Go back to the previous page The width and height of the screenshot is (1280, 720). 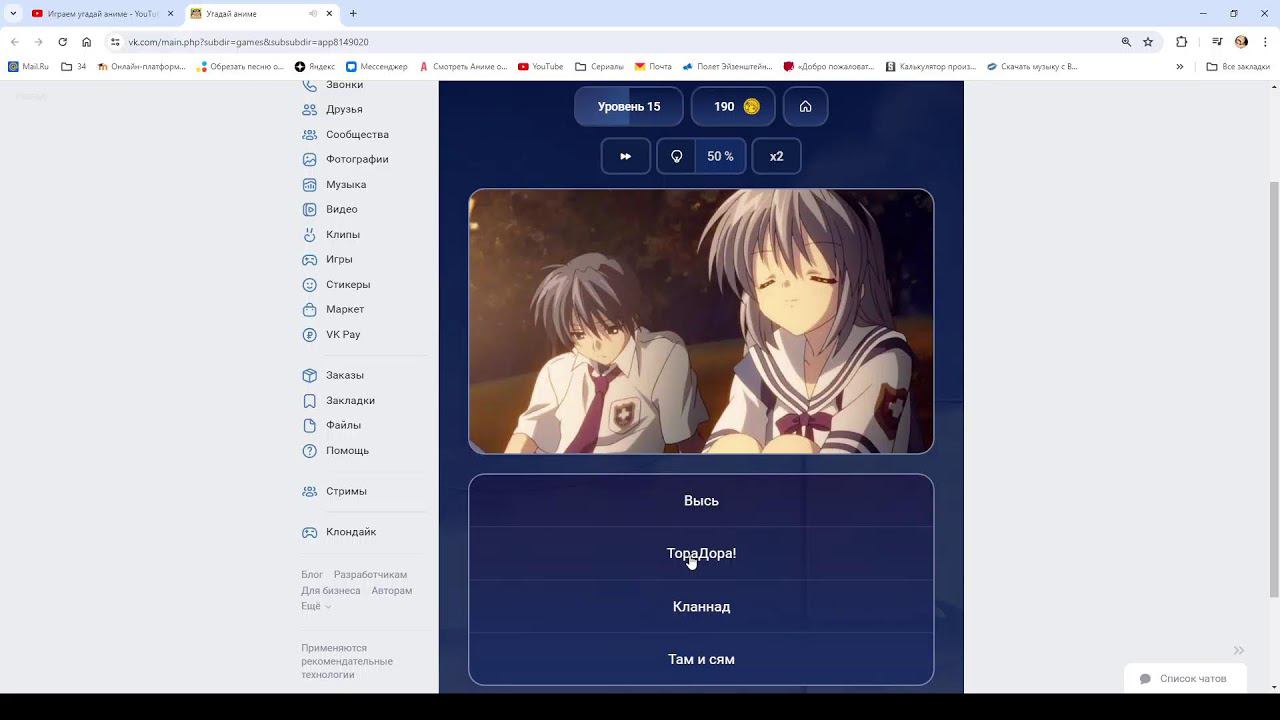pos(14,42)
